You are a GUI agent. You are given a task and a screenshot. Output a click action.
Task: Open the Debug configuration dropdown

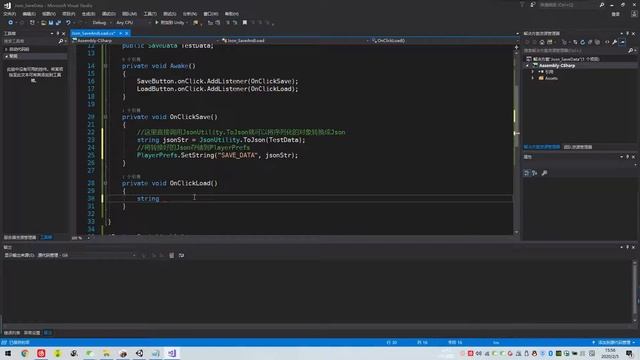101,23
